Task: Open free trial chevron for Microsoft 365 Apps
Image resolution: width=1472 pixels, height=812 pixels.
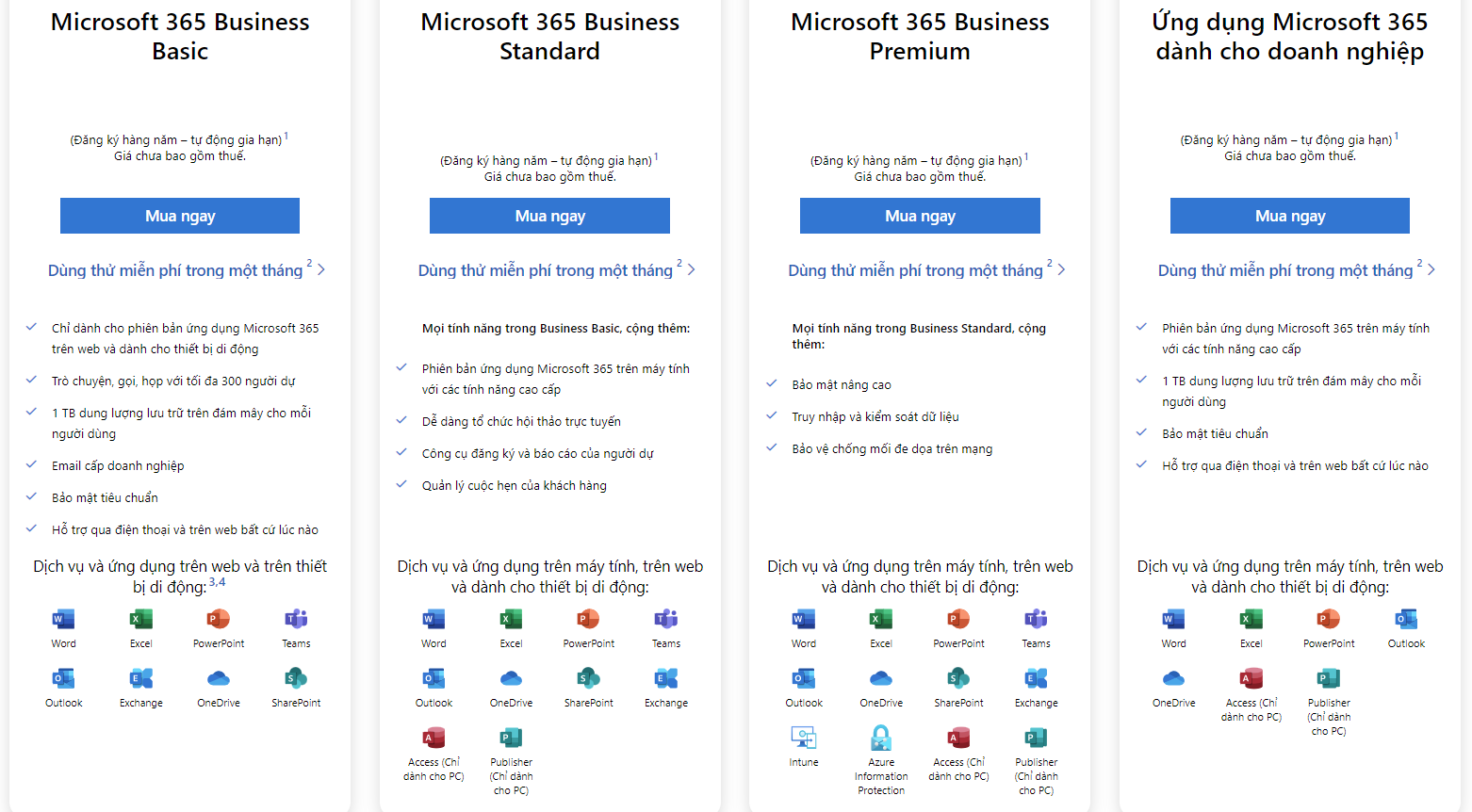Action: click(1431, 270)
